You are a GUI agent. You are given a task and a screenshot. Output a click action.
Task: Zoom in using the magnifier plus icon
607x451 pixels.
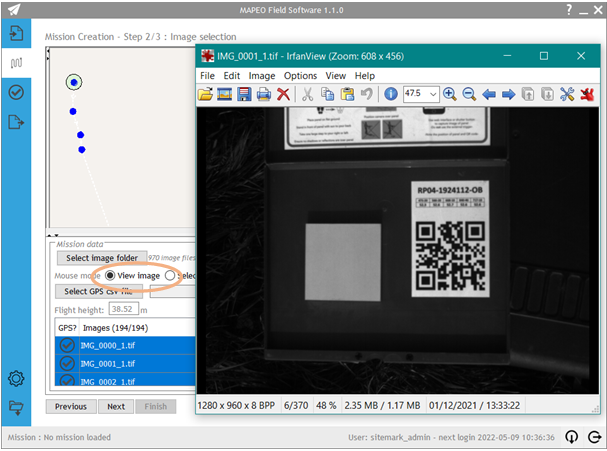[x=449, y=94]
